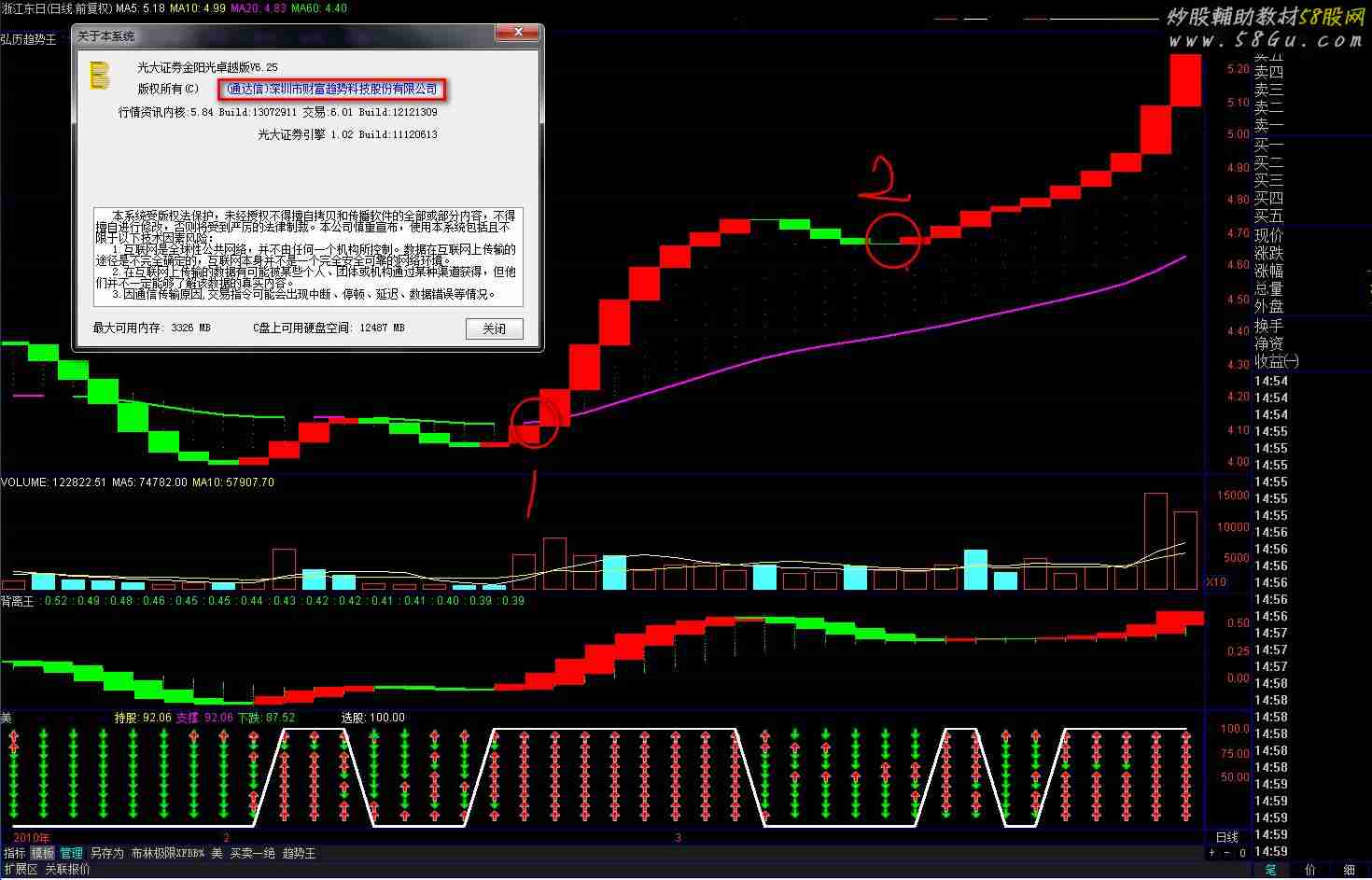The height and width of the screenshot is (880, 1372).
Task: Select the 美 indicator tab
Action: click(217, 853)
